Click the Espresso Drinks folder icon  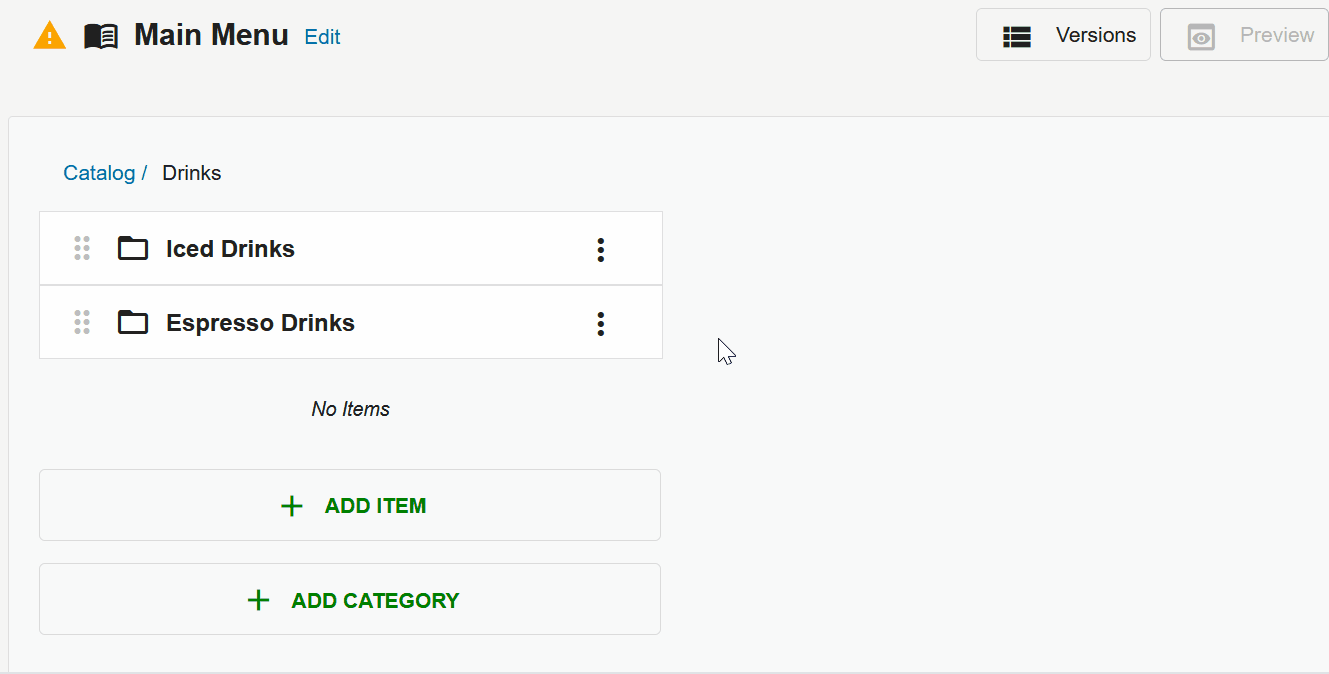click(133, 322)
